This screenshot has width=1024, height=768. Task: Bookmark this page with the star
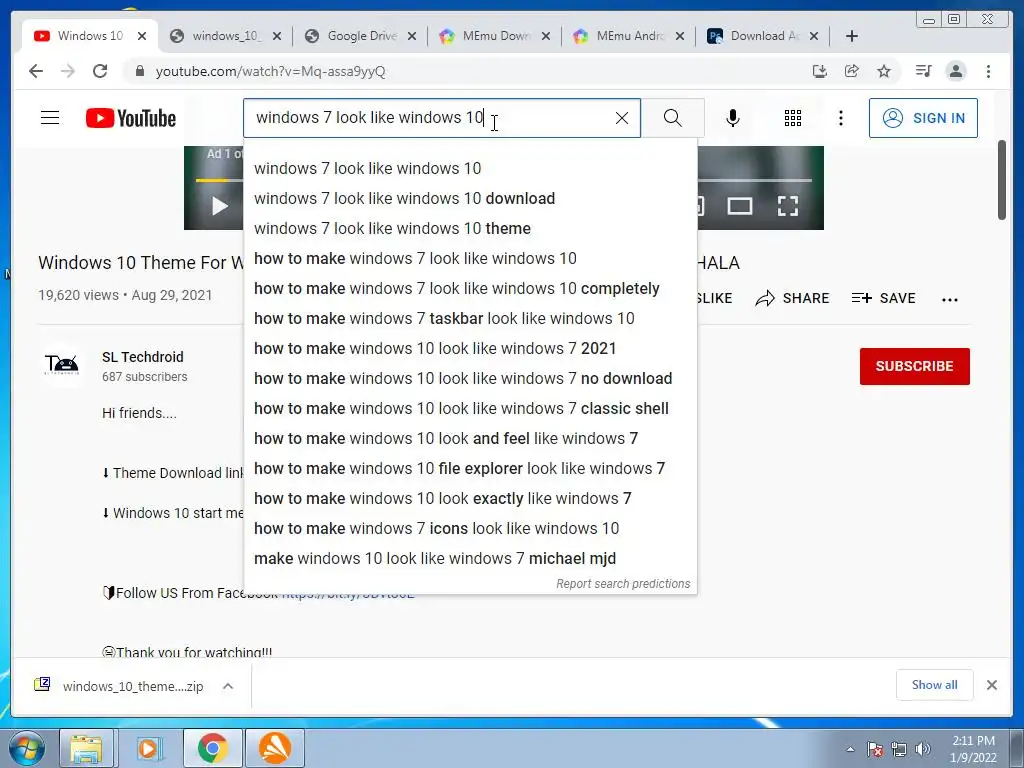884,71
